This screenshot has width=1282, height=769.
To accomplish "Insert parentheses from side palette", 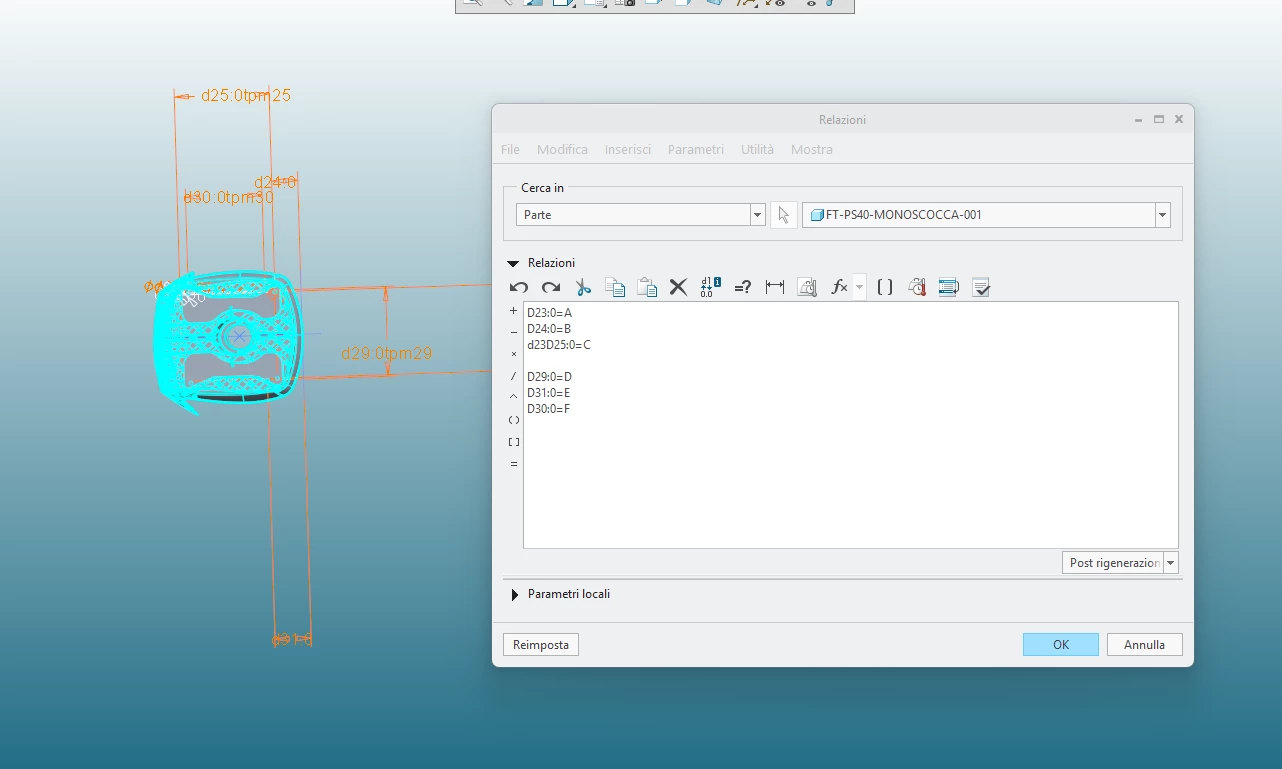I will click(x=514, y=420).
